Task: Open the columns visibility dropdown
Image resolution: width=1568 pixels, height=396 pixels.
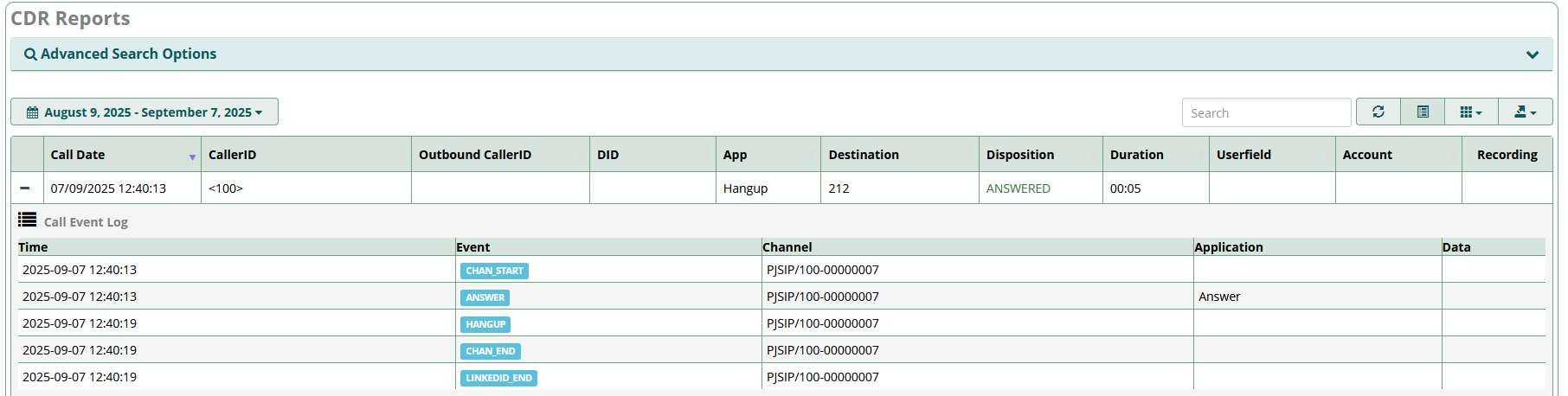Action: pyautogui.click(x=1471, y=112)
